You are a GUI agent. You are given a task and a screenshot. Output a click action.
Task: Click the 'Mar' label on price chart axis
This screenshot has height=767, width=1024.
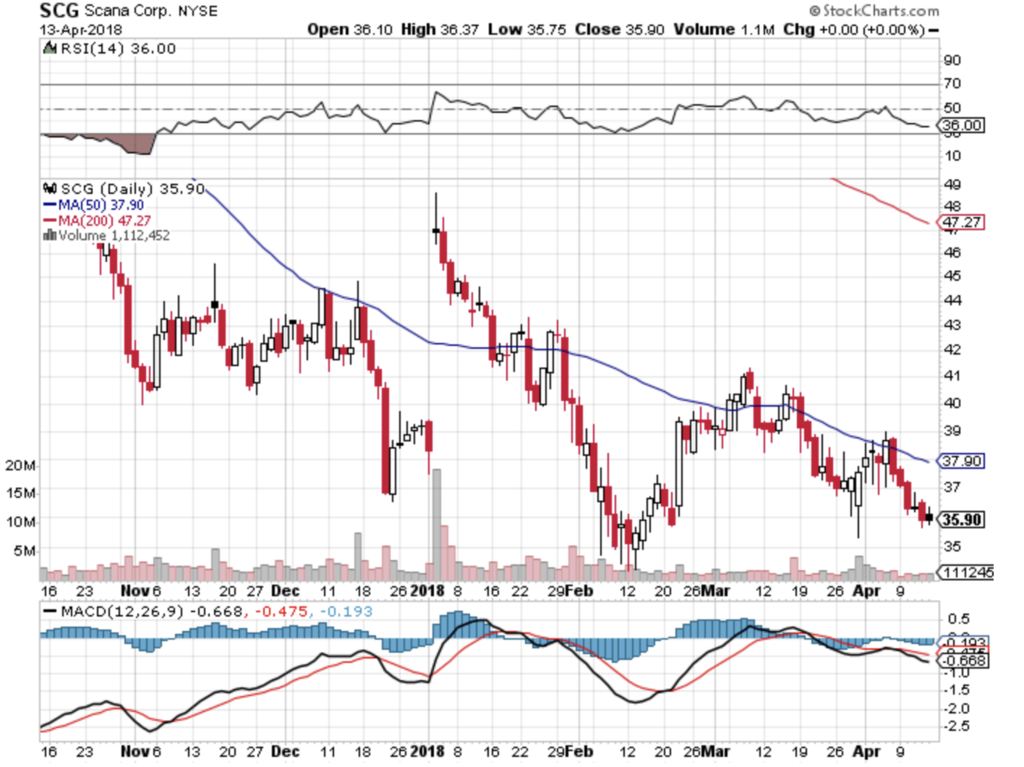[x=716, y=591]
